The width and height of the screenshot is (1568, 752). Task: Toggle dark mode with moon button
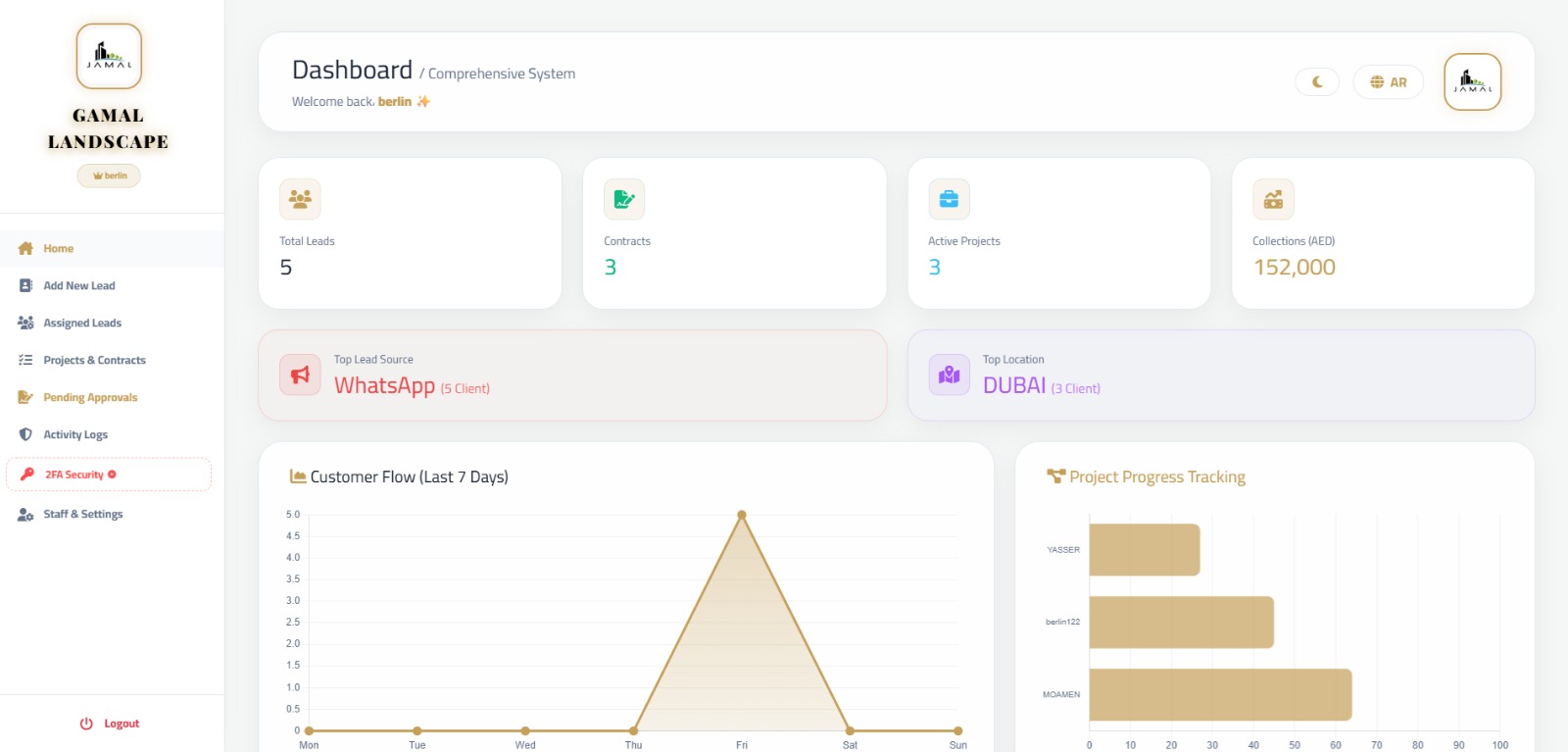coord(1316,82)
